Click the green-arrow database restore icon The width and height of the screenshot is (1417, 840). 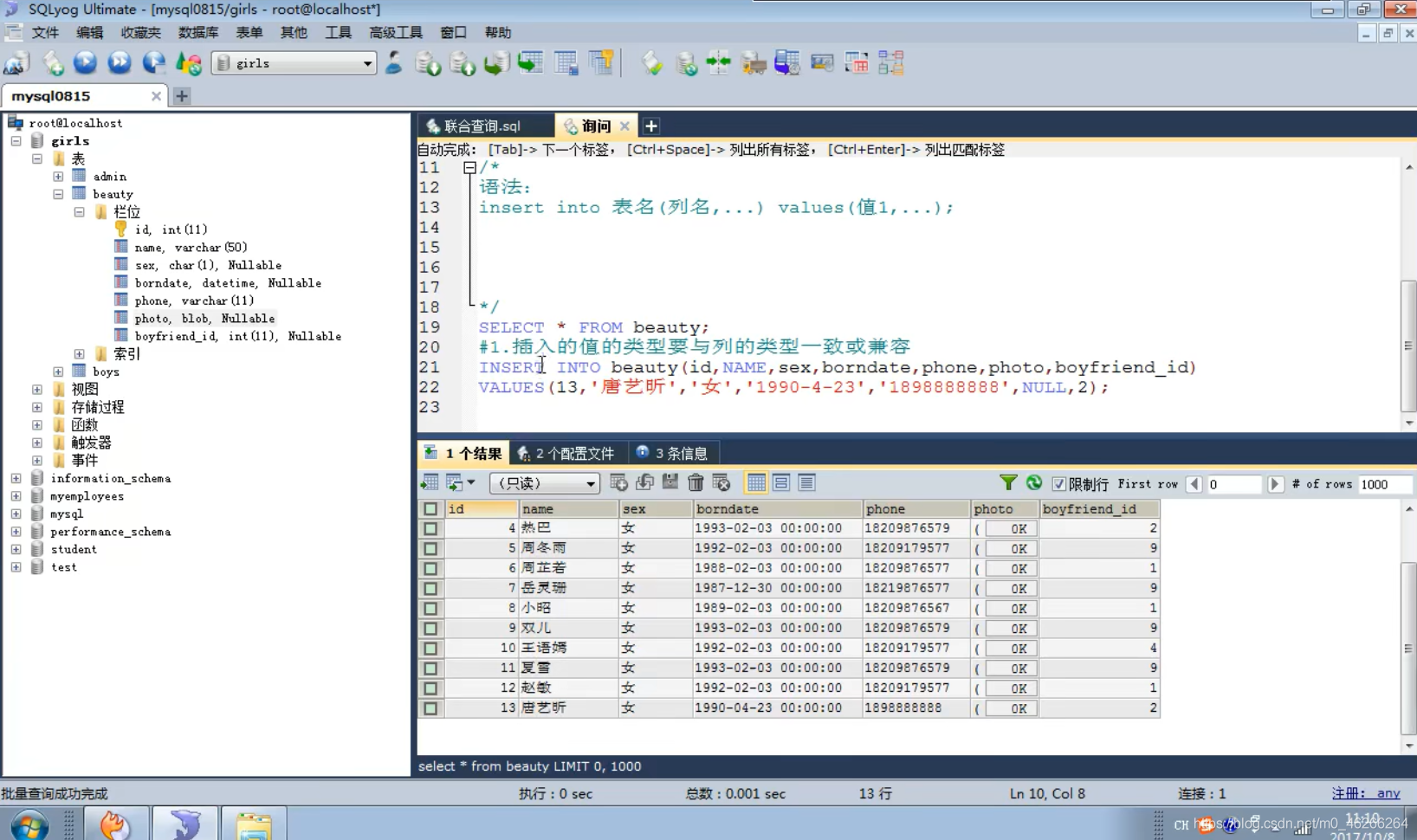point(496,63)
